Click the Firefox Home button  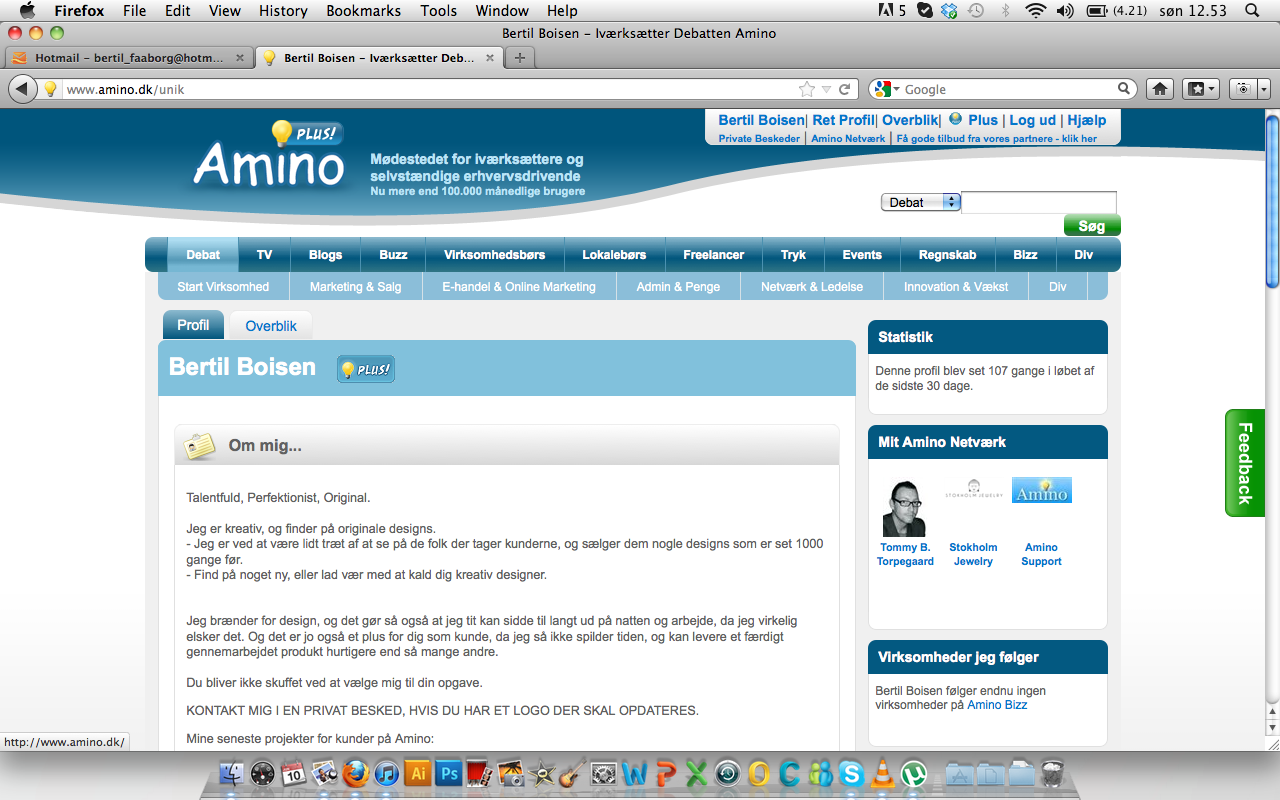click(x=1160, y=89)
